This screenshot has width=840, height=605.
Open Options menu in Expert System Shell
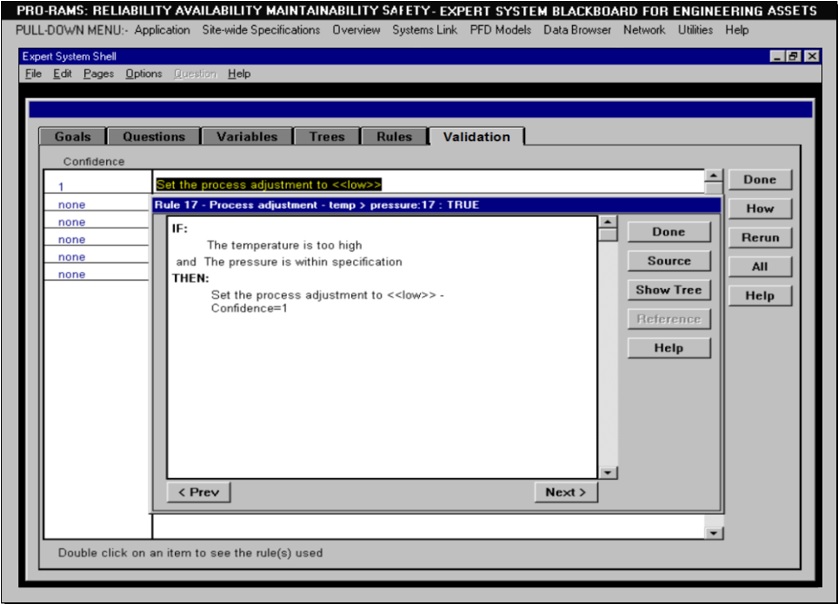click(x=144, y=73)
